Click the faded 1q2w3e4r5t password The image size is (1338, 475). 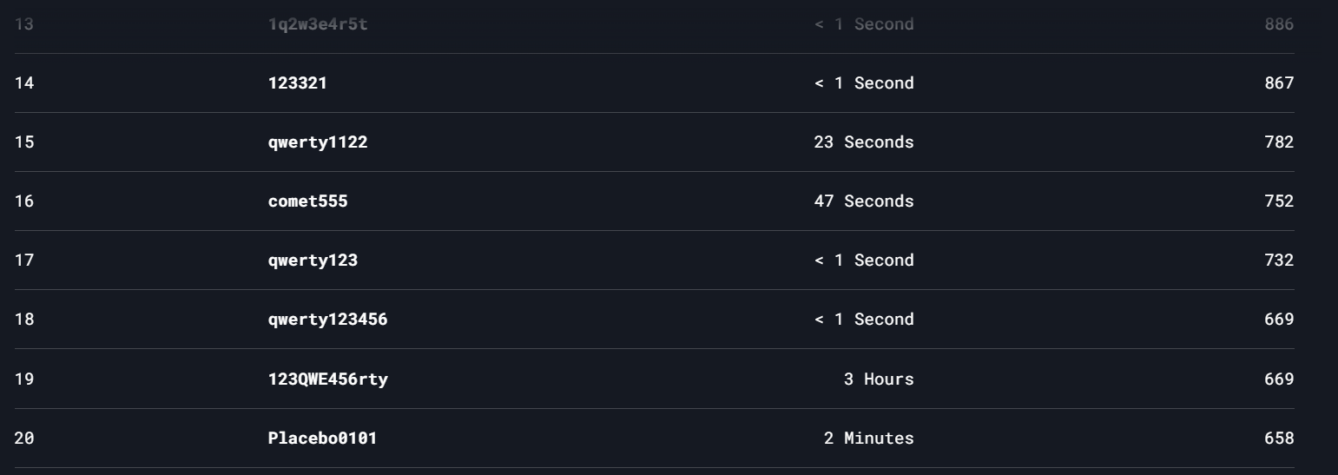point(317,24)
